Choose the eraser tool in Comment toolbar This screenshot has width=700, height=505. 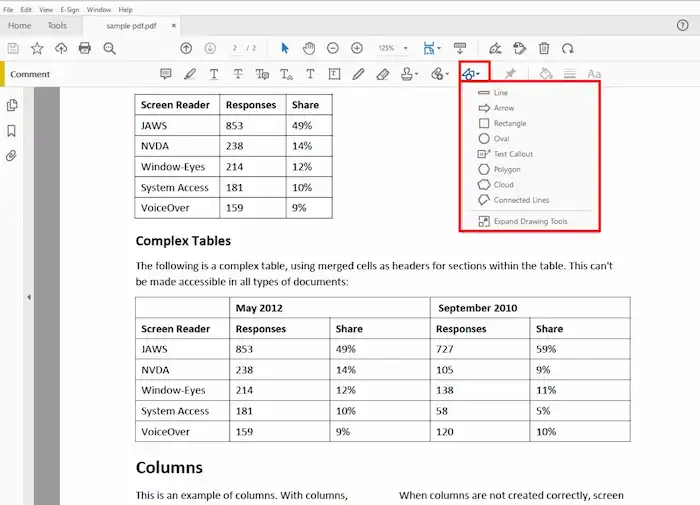pyautogui.click(x=382, y=74)
